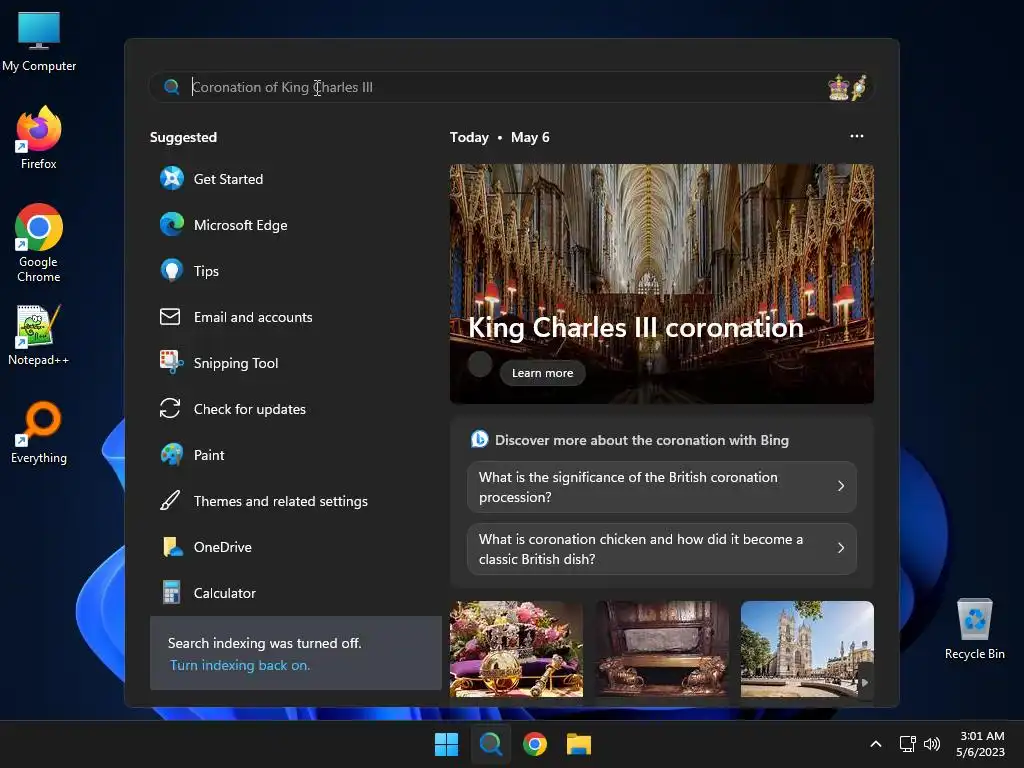Launch Snipping Tool icon
Screen dimensions: 1024x768
(x=172, y=362)
